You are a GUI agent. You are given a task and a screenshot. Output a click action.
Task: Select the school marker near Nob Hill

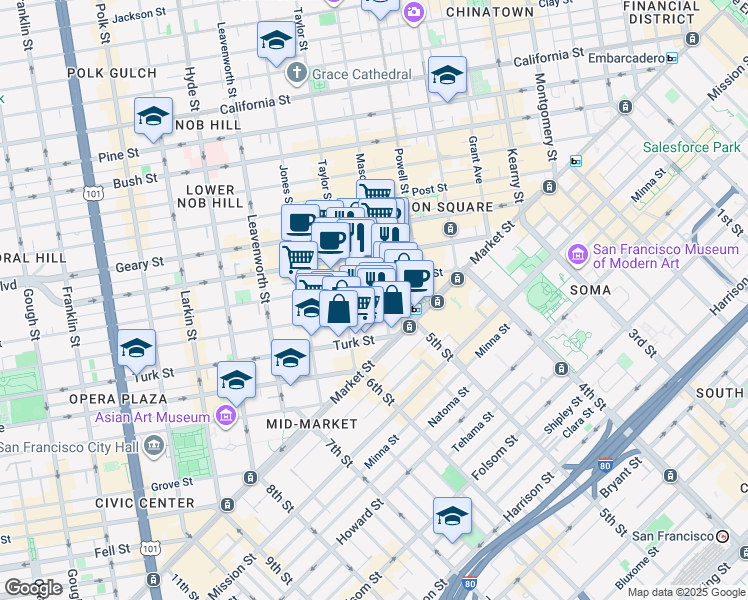tap(153, 116)
